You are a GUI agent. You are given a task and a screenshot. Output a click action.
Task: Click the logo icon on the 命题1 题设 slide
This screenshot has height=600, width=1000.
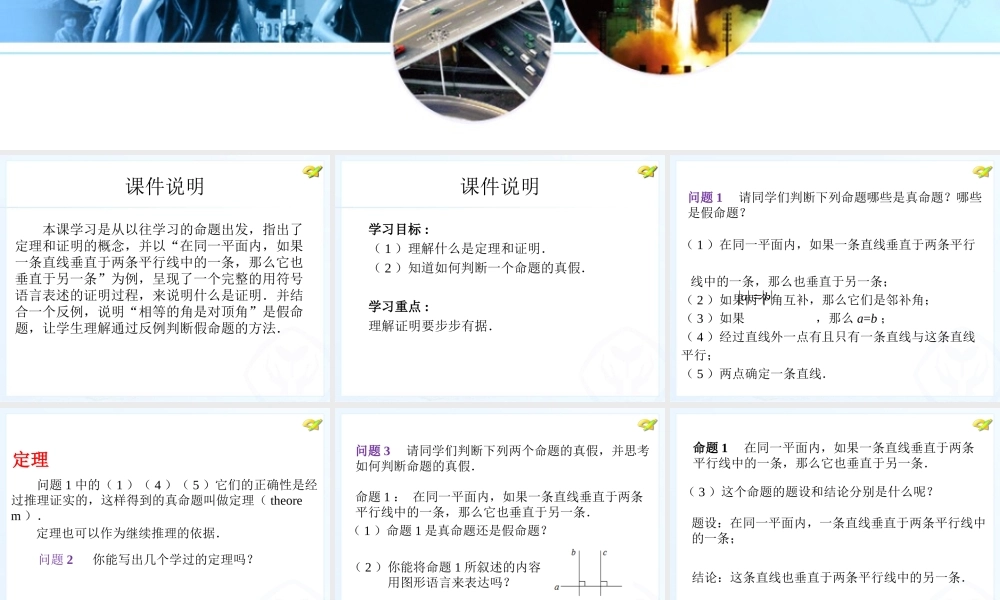[x=982, y=425]
